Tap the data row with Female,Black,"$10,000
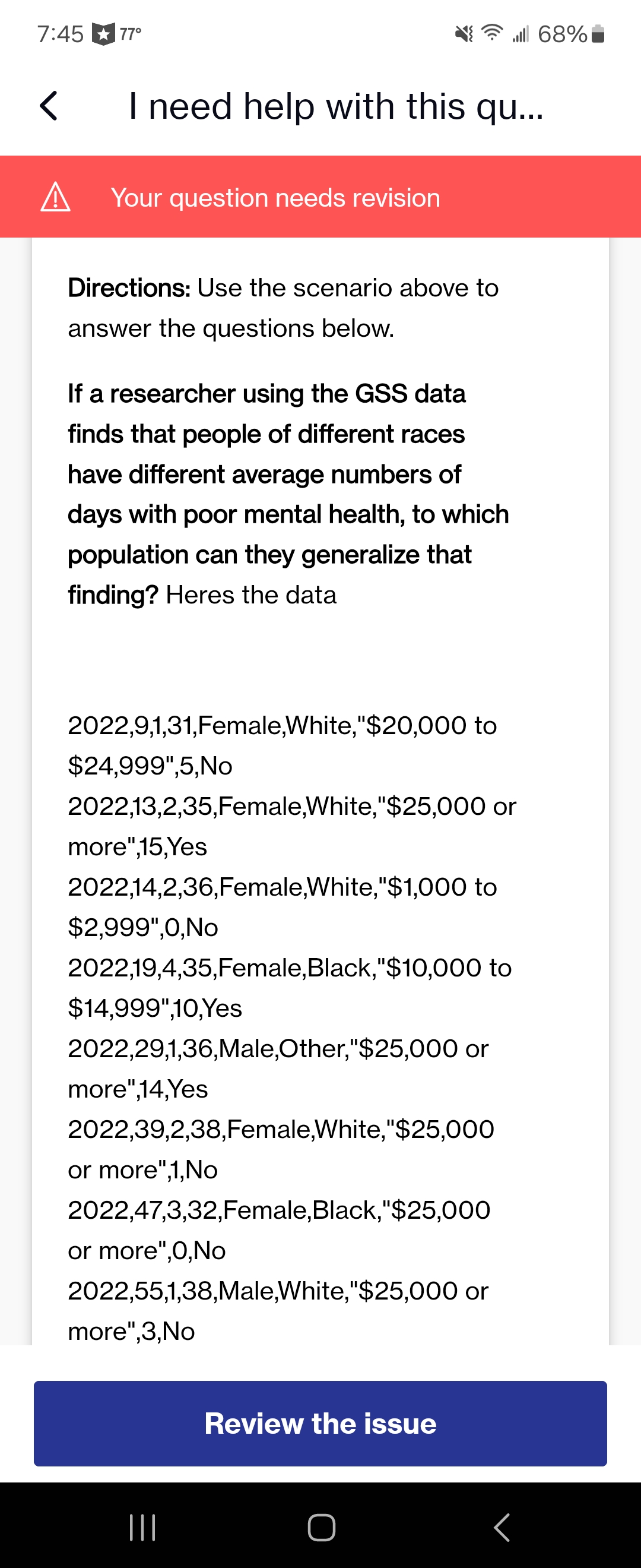This screenshot has height=1568, width=641. click(290, 988)
